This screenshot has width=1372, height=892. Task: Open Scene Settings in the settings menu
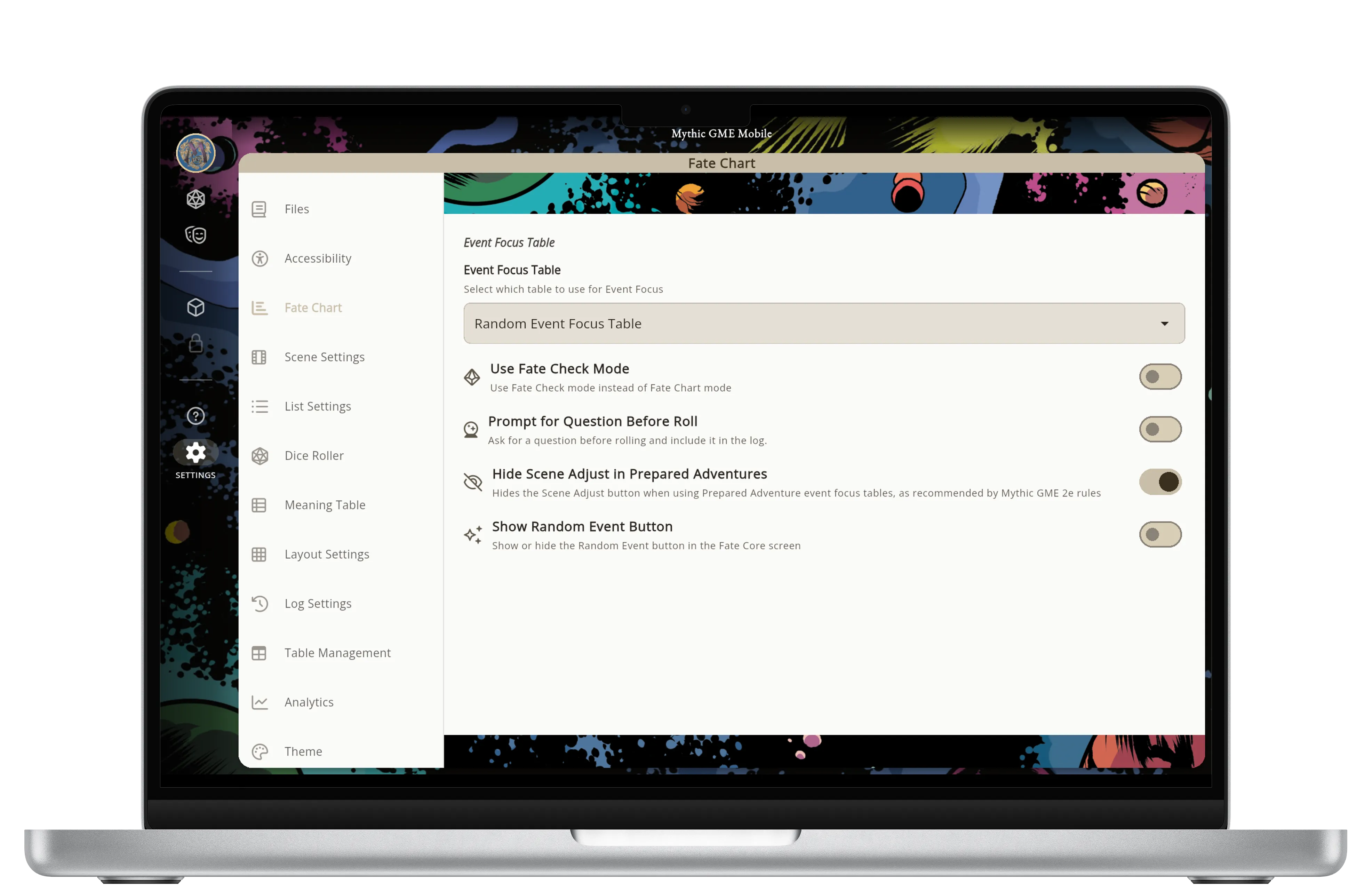(x=324, y=357)
